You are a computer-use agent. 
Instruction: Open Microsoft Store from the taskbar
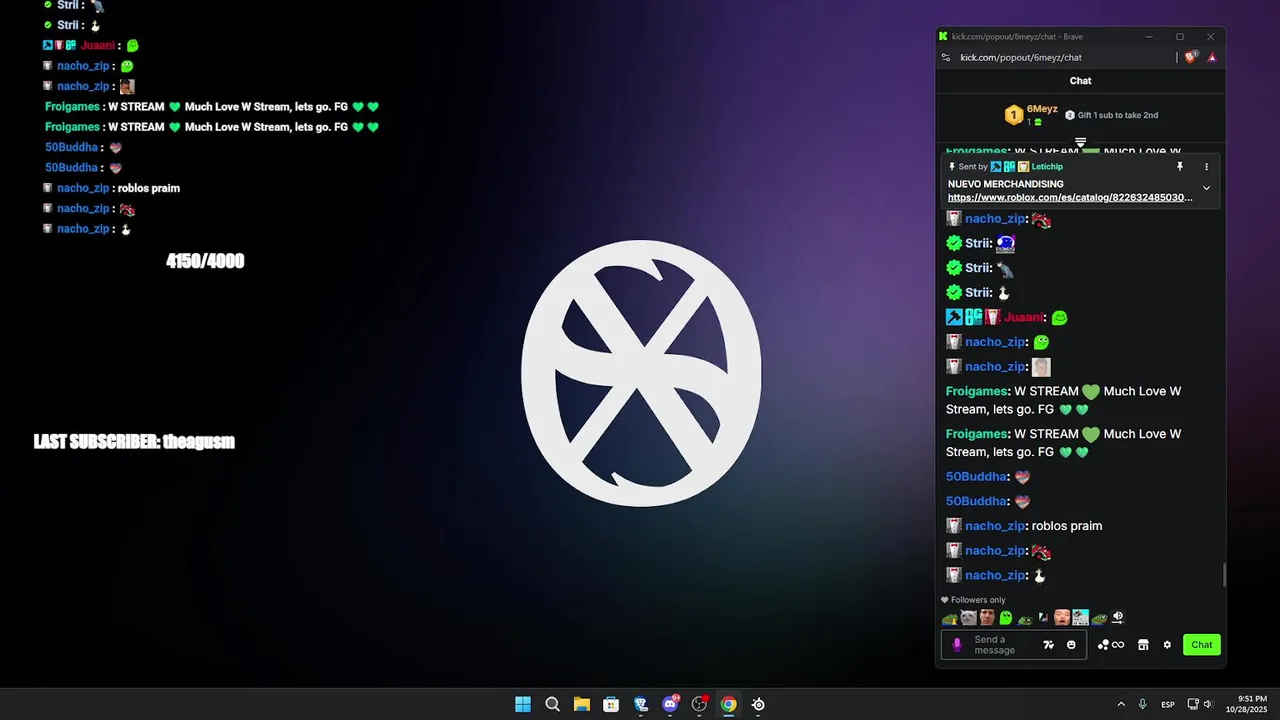coord(611,704)
